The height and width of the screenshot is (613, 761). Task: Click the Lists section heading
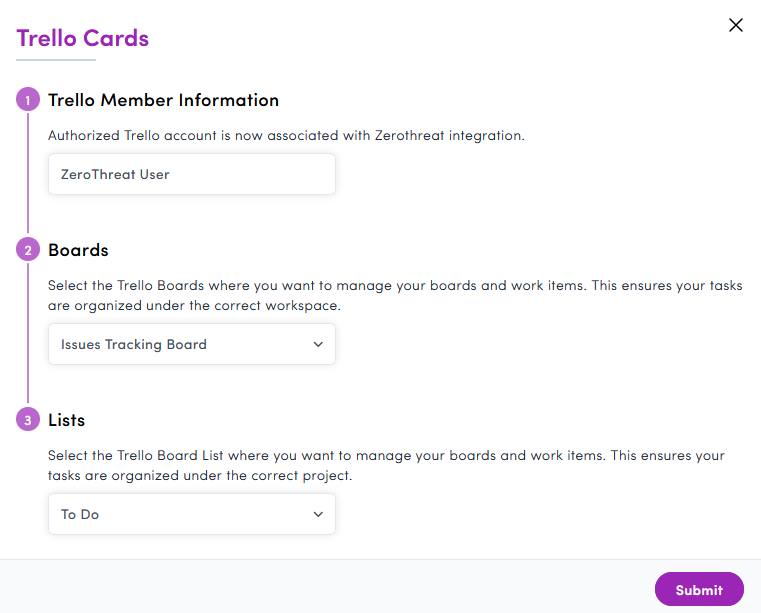pyautogui.click(x=69, y=420)
